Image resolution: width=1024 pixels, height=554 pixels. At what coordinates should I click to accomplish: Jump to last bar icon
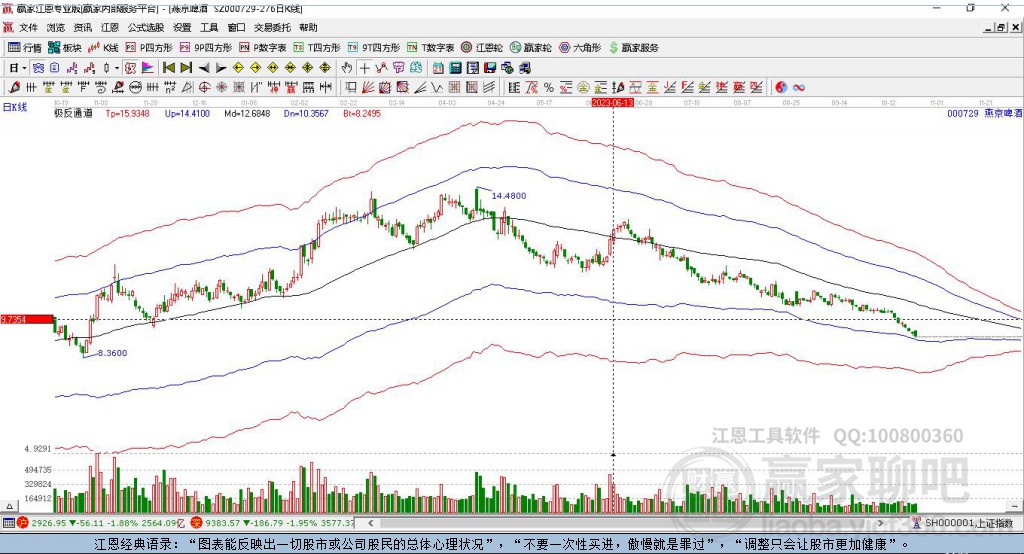tap(186, 68)
